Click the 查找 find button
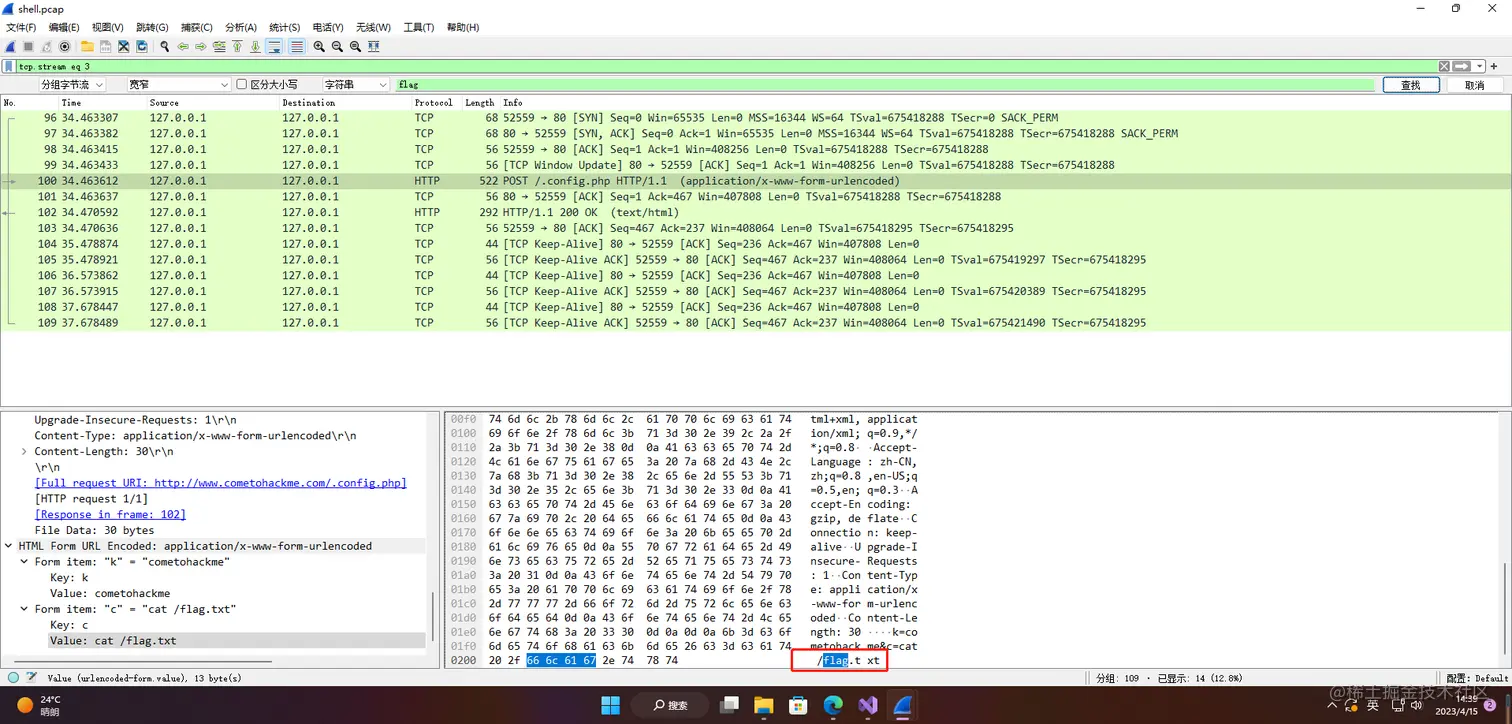 (1411, 85)
